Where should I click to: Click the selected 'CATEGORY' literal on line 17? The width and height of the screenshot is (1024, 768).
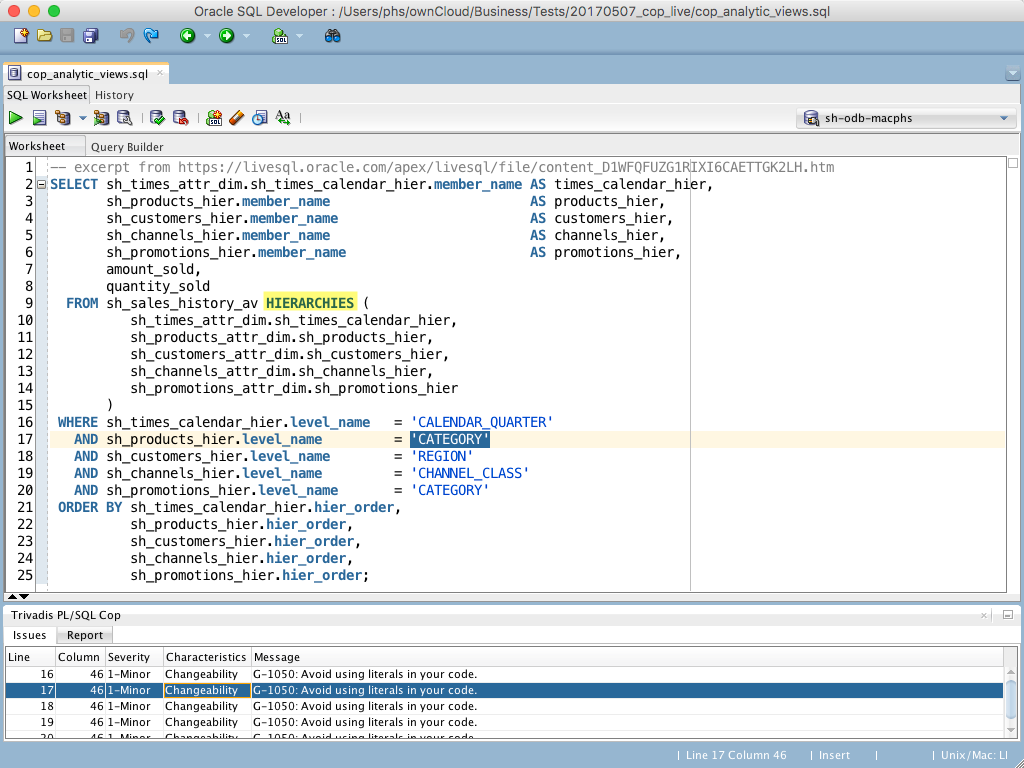[x=450, y=439]
